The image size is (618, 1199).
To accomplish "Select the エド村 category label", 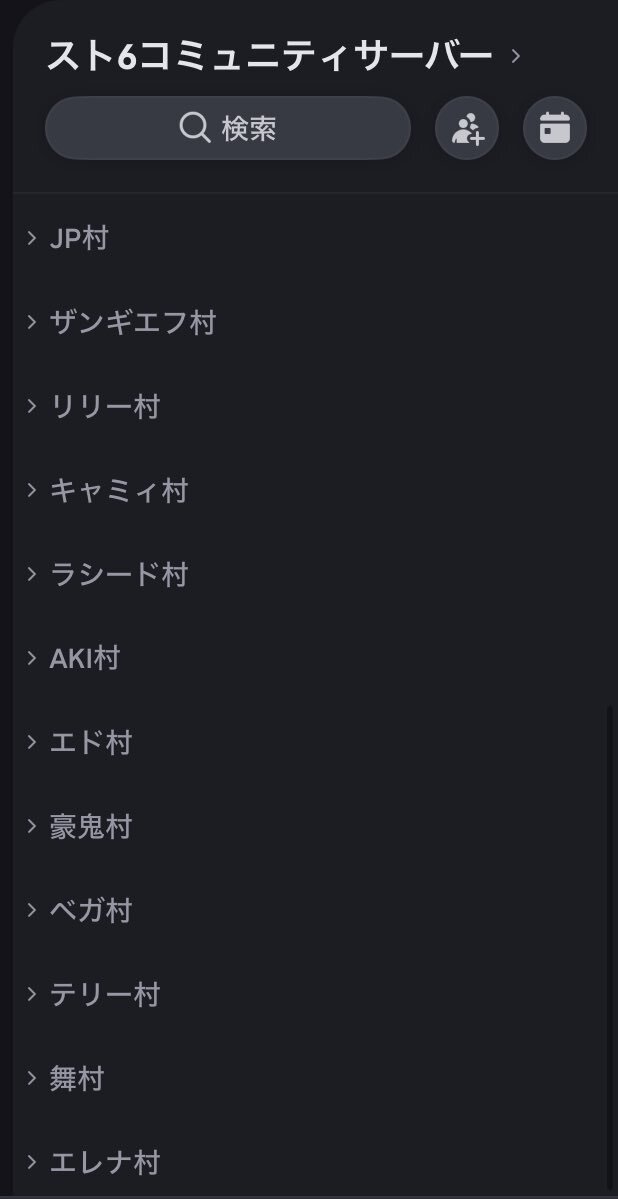I will (x=91, y=742).
